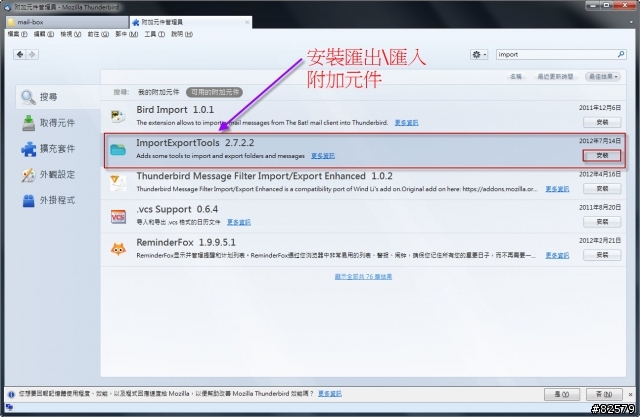Open the 郵件 (M) menu
This screenshot has height=417, width=640.
click(x=127, y=34)
